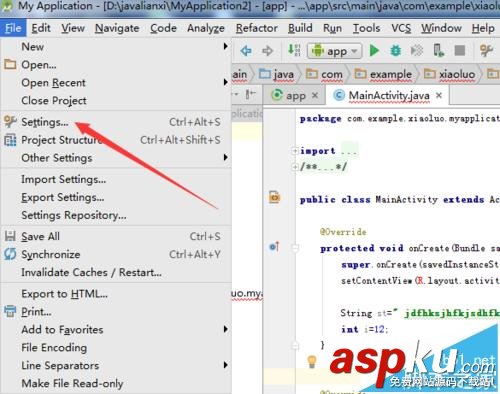
Task: Open the Refactor menu
Action: [256, 28]
